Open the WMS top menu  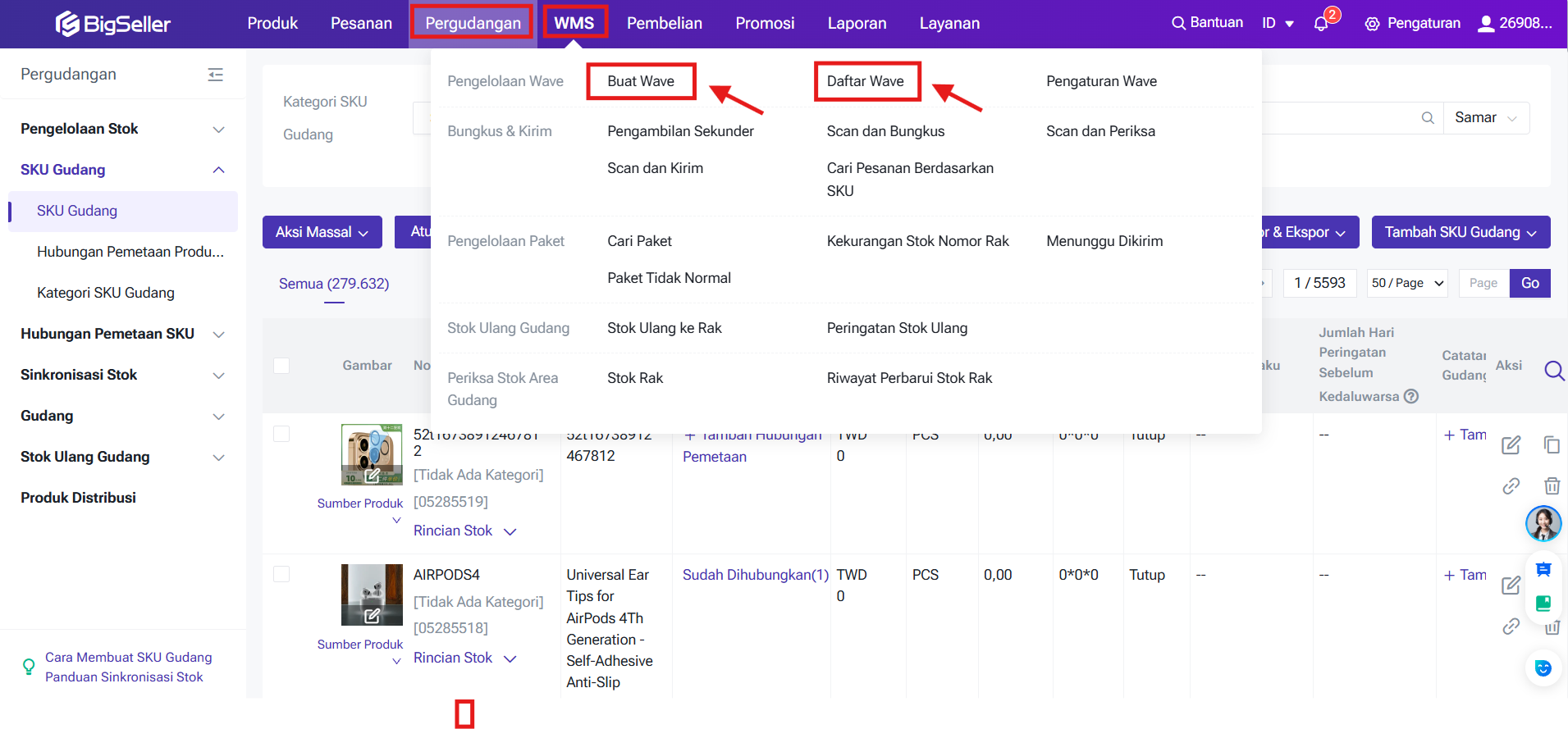(x=574, y=23)
